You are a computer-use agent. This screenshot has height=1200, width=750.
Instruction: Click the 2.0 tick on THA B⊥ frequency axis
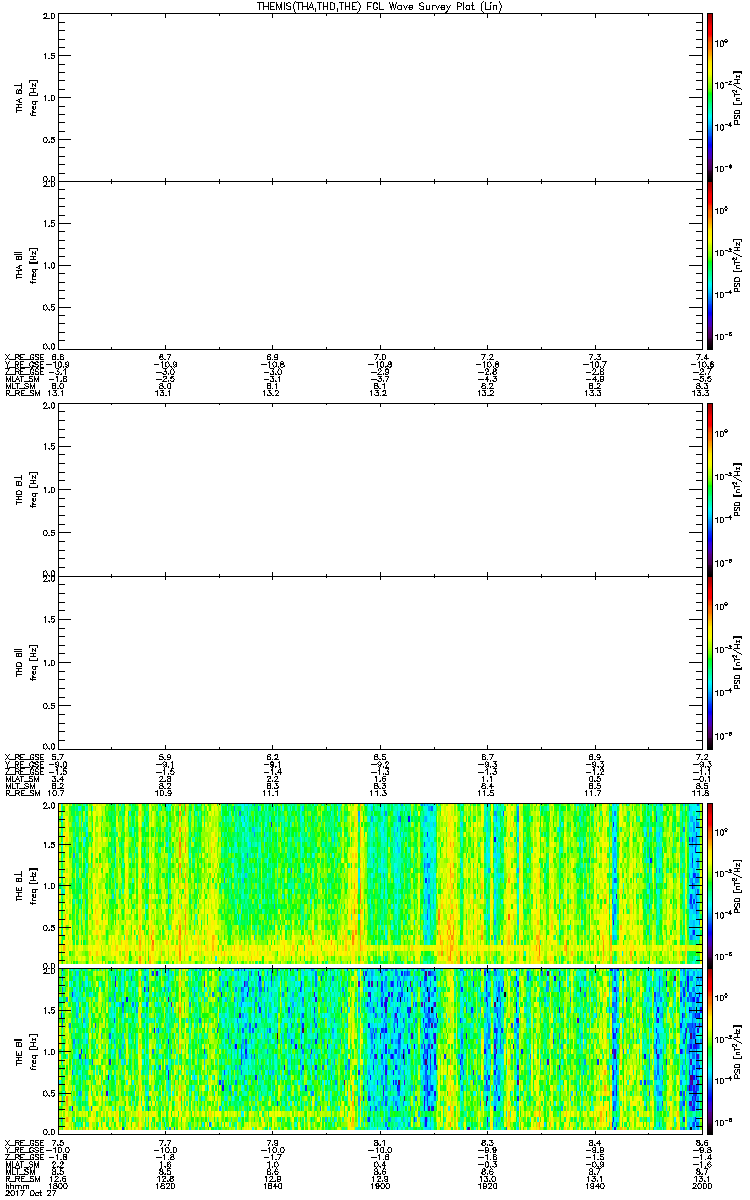[x=50, y=17]
